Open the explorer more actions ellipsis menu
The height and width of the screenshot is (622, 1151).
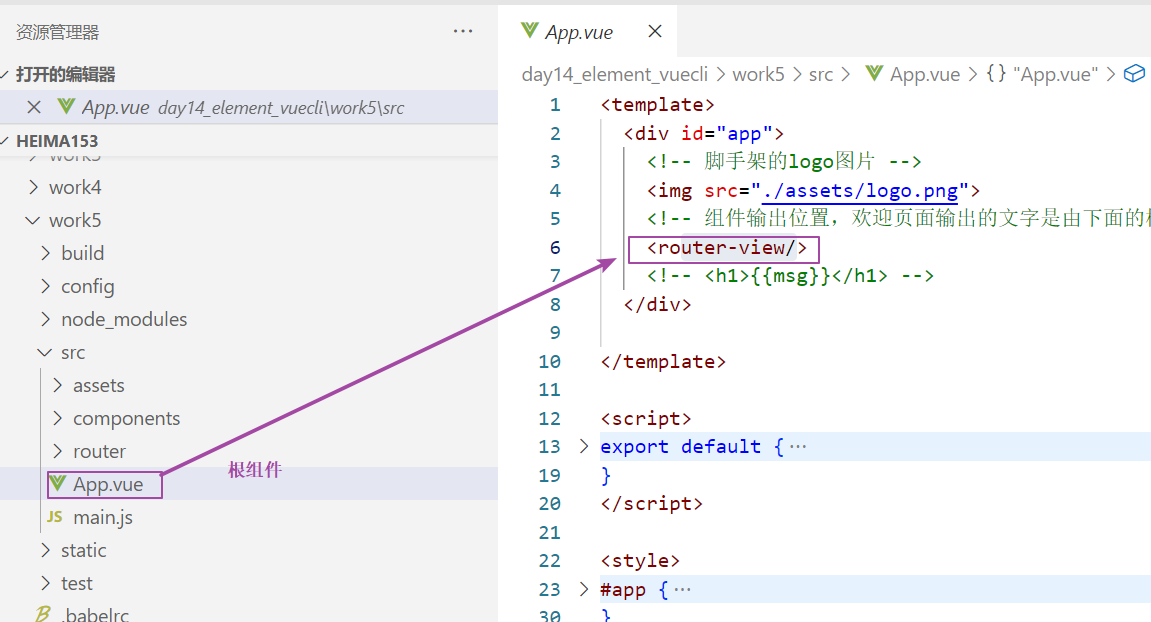pyautogui.click(x=463, y=32)
